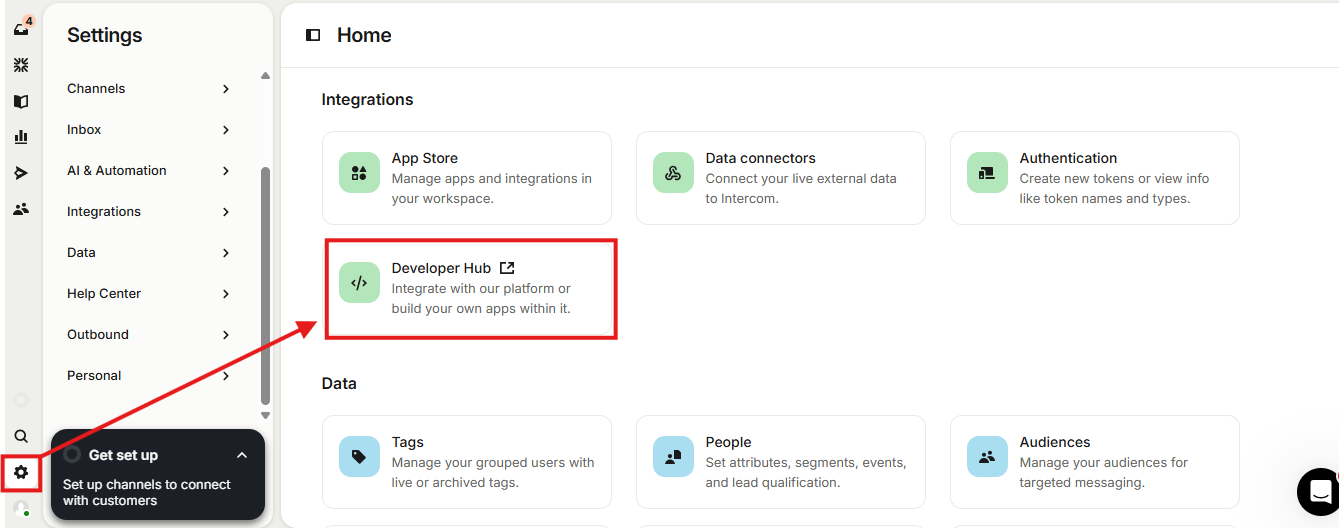The height and width of the screenshot is (528, 1339).
Task: Expand the Personal chevron
Action: (226, 376)
